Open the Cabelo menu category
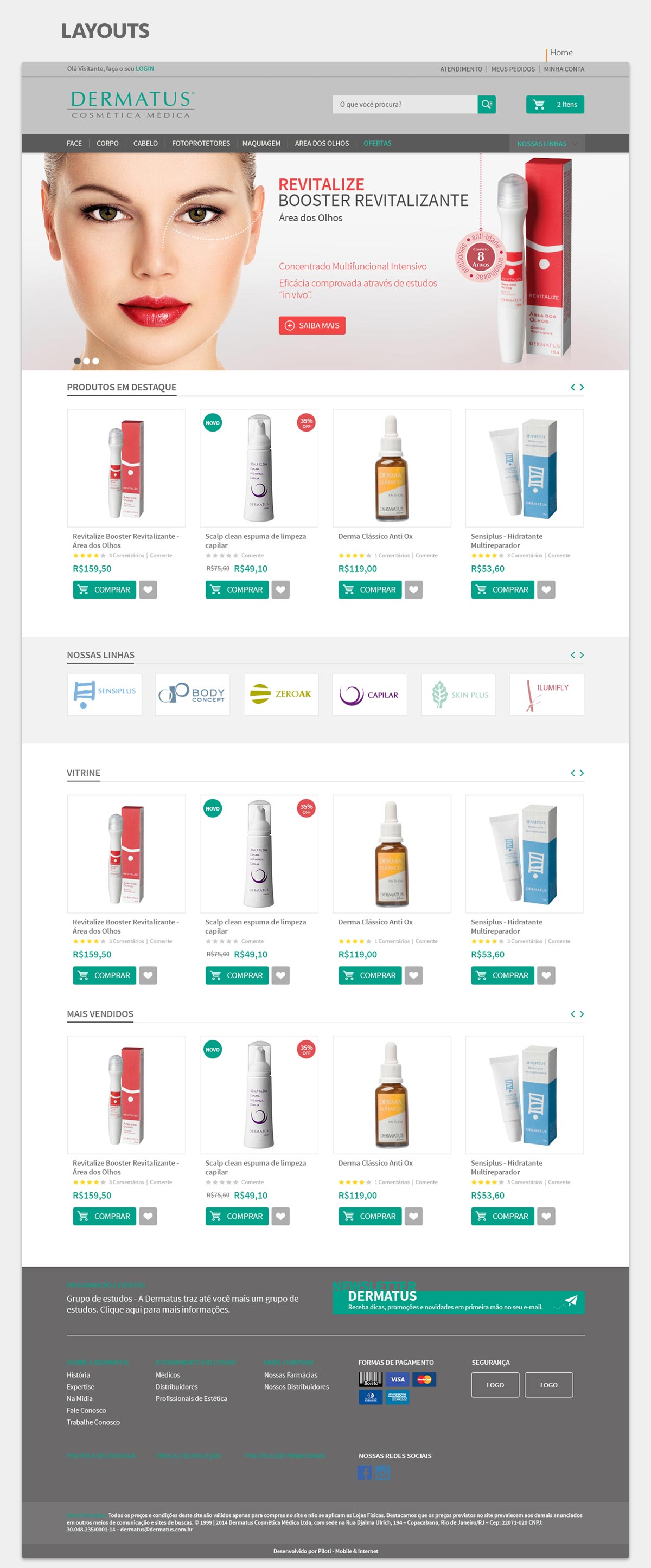Screen dimensions: 651x1568 pyautogui.click(x=145, y=144)
